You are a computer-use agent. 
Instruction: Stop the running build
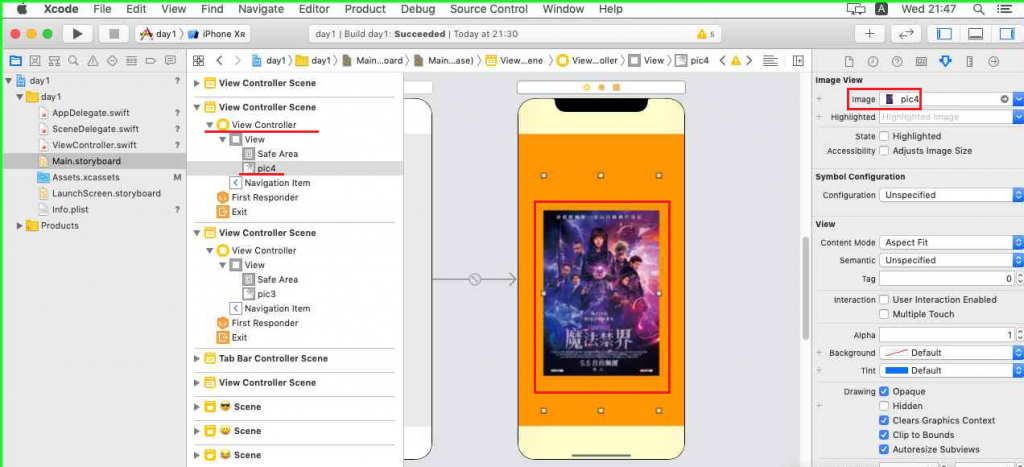click(114, 34)
